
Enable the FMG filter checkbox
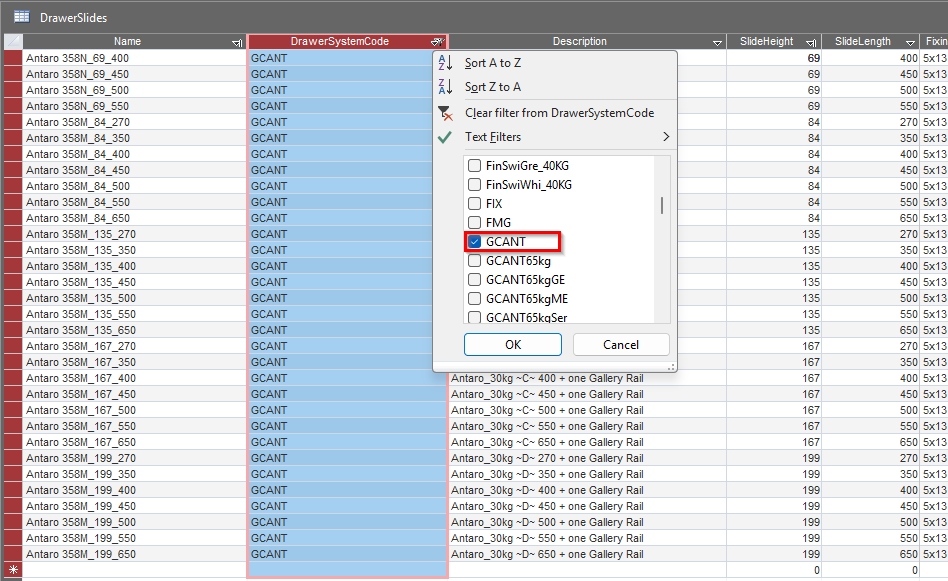point(475,222)
